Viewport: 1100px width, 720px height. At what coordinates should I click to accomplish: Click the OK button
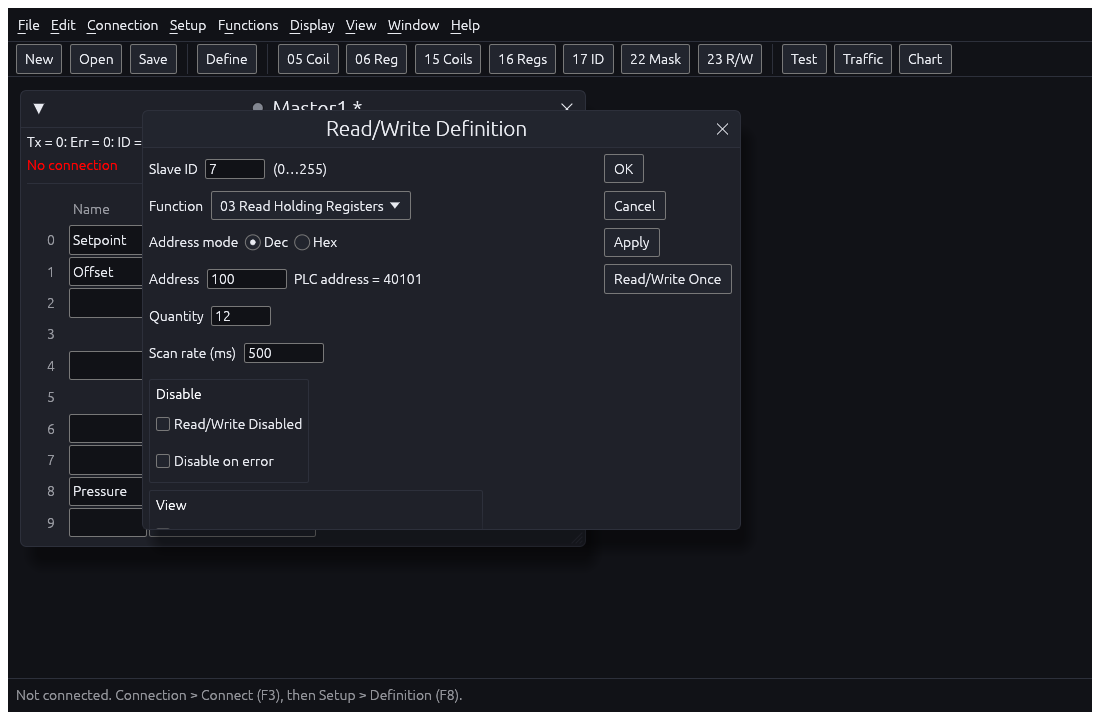tap(624, 168)
